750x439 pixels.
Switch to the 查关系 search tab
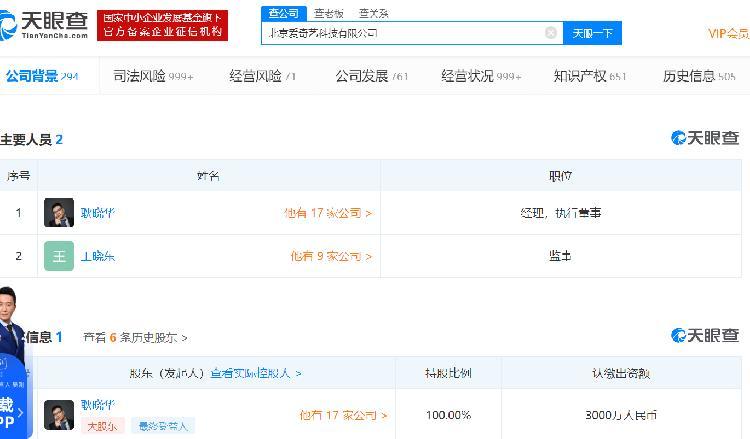tap(374, 13)
